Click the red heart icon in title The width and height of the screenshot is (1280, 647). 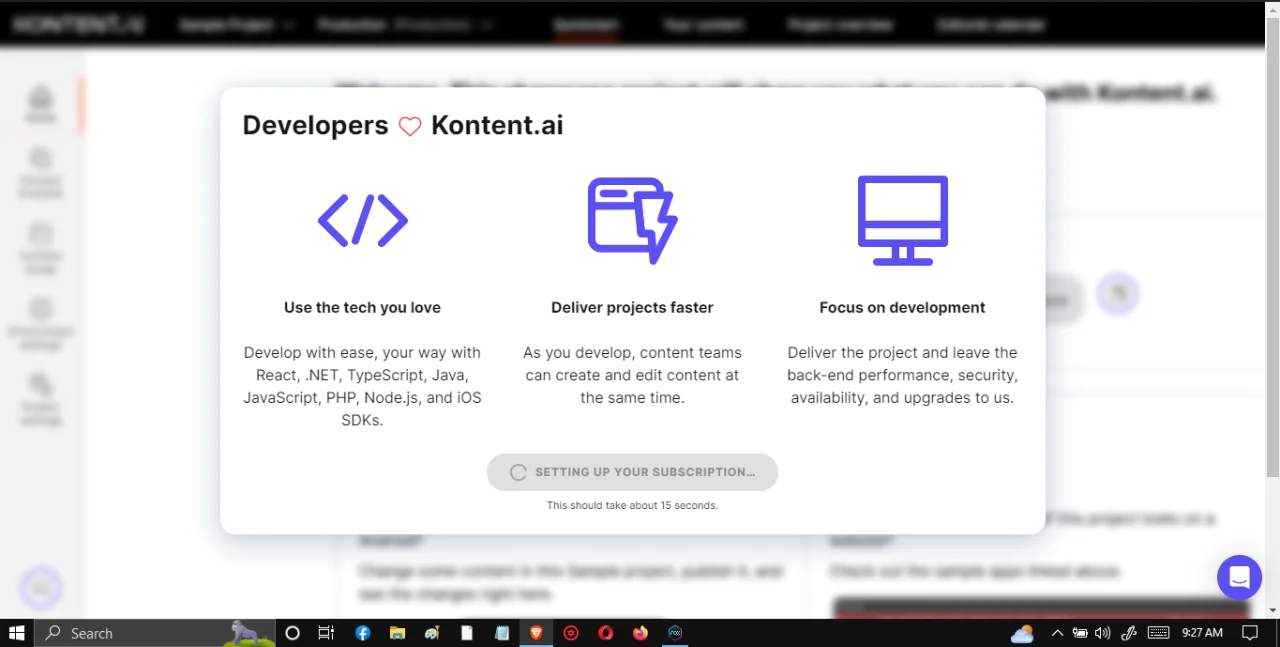pyautogui.click(x=410, y=126)
